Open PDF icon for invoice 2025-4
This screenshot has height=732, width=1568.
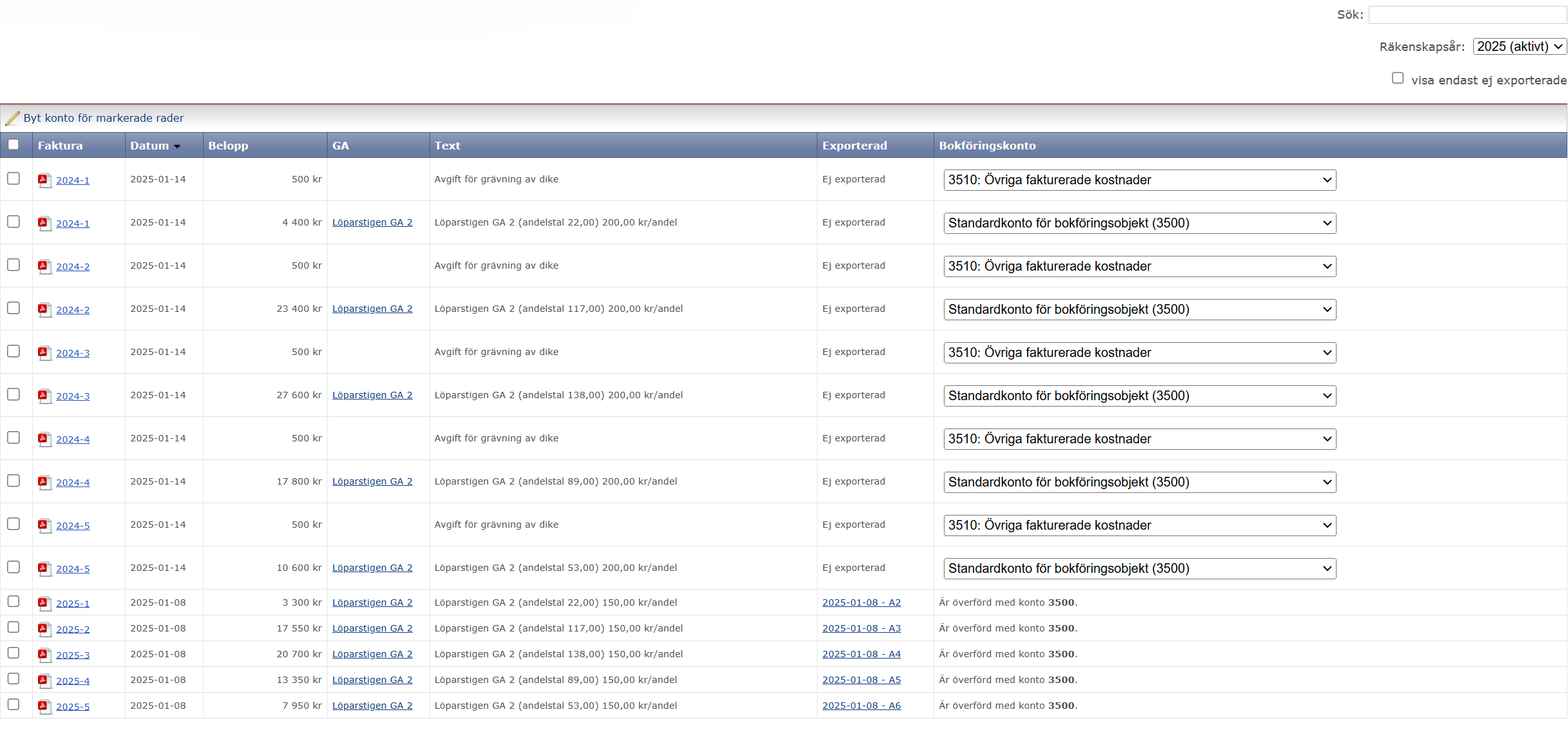(x=44, y=680)
